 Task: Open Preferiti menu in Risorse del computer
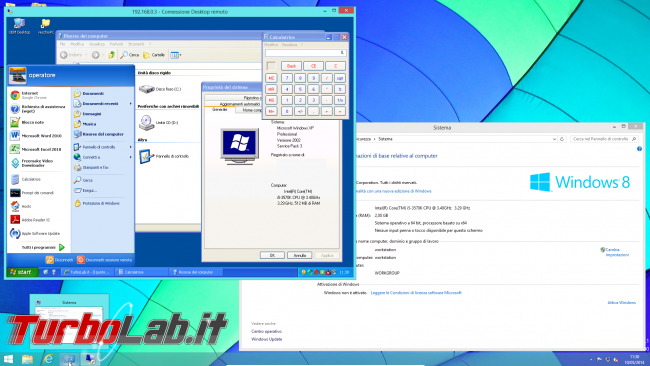pyautogui.click(x=116, y=44)
